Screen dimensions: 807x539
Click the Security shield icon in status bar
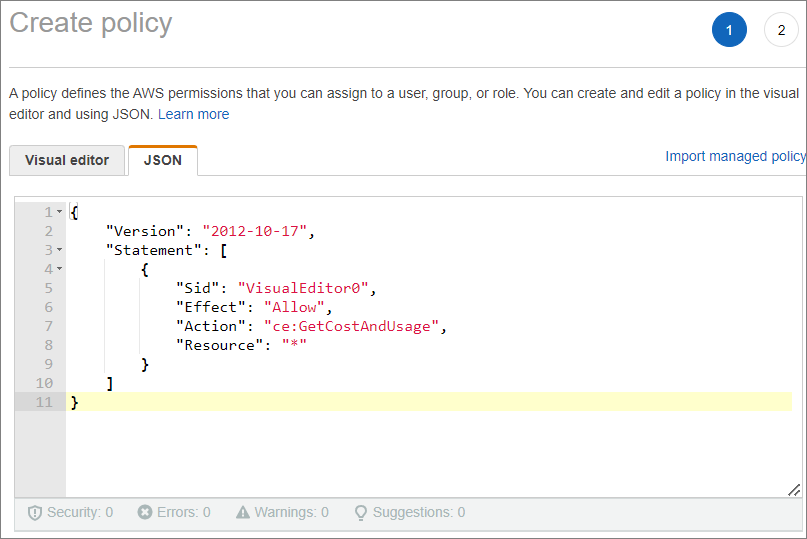point(34,513)
